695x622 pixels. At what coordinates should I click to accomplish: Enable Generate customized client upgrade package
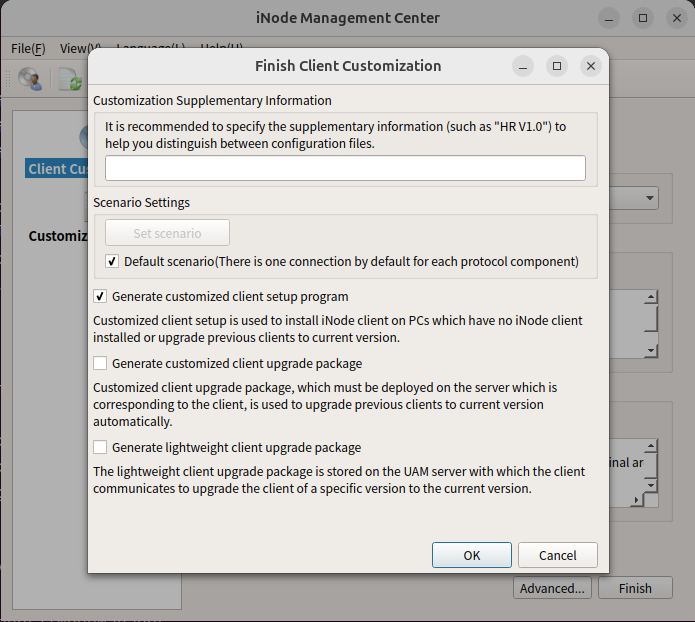click(100, 364)
